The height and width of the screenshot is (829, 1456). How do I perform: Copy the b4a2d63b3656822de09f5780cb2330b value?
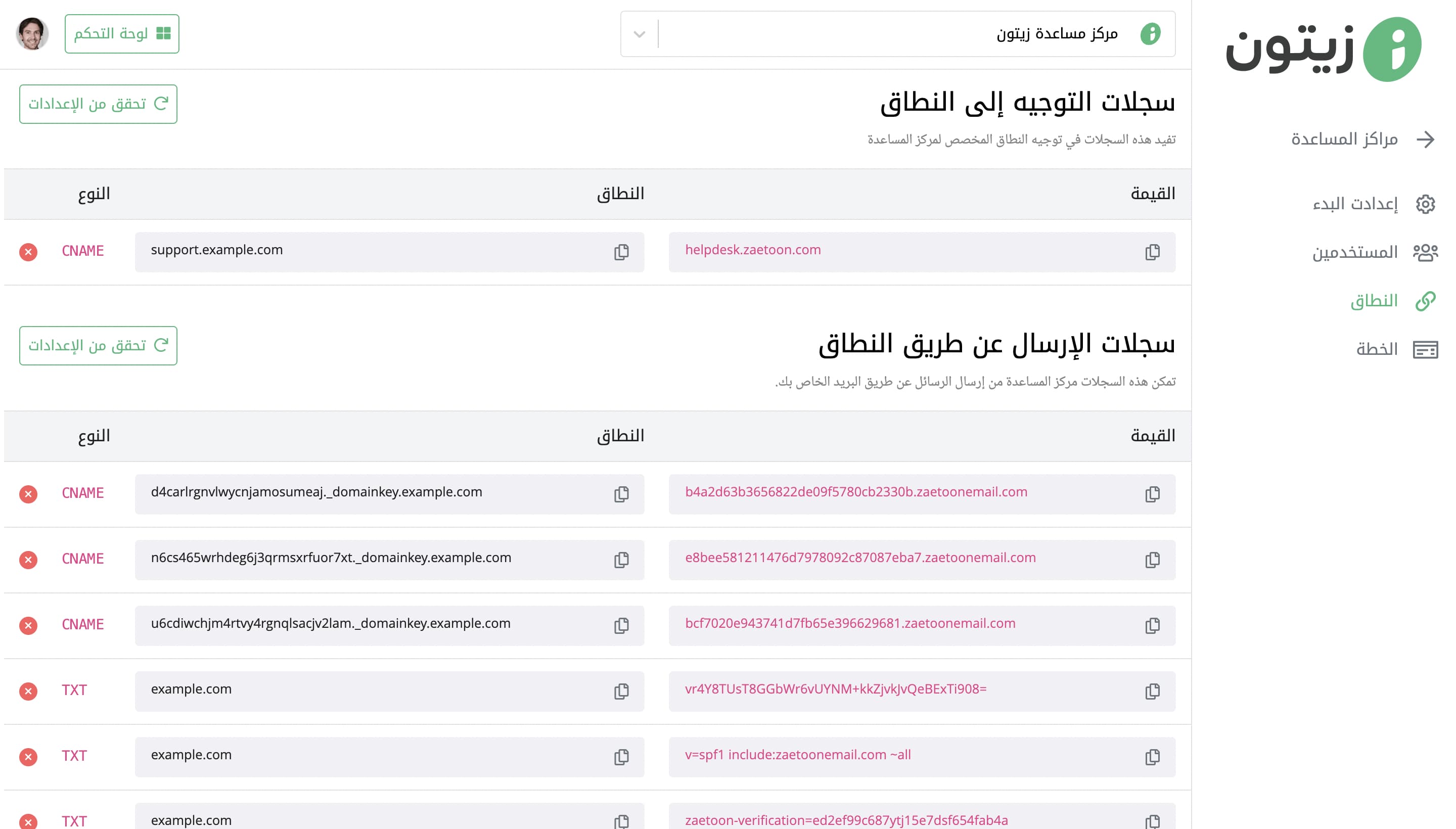point(1152,494)
